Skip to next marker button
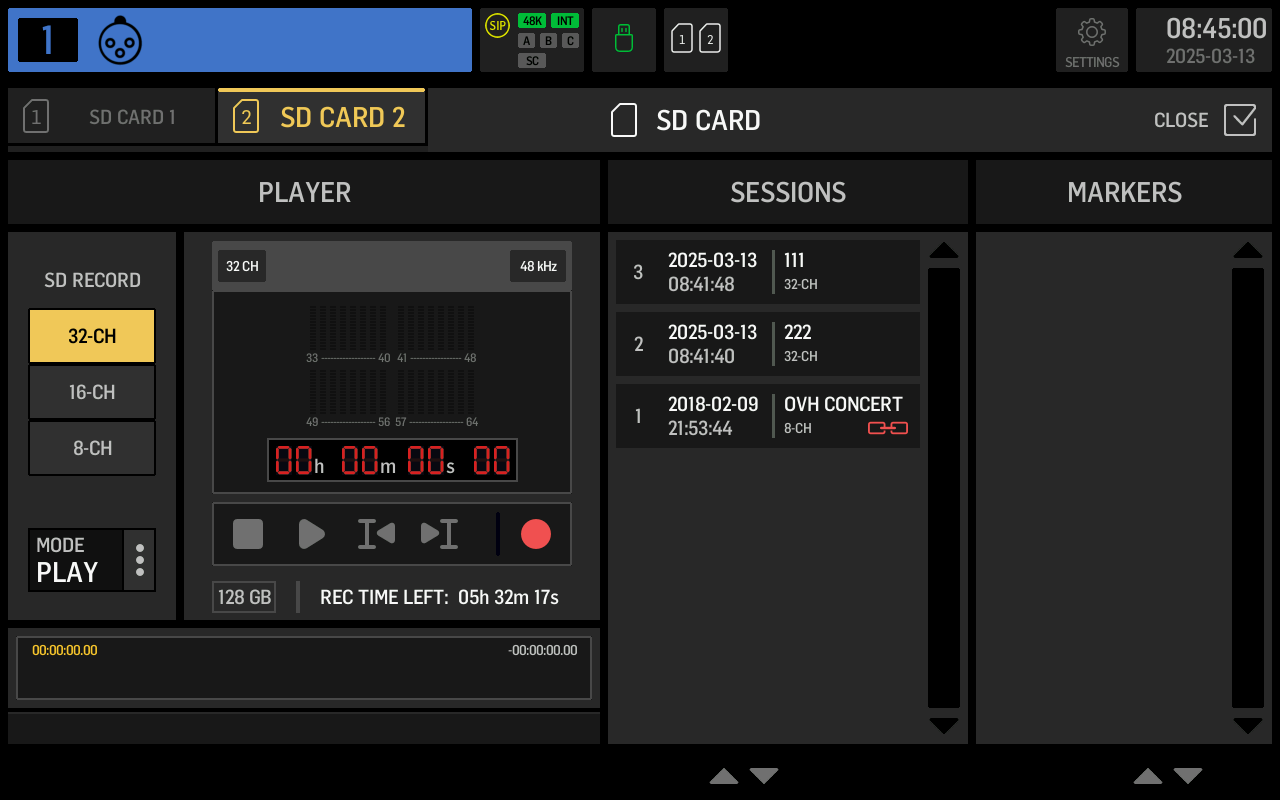This screenshot has width=1280, height=800. 439,534
